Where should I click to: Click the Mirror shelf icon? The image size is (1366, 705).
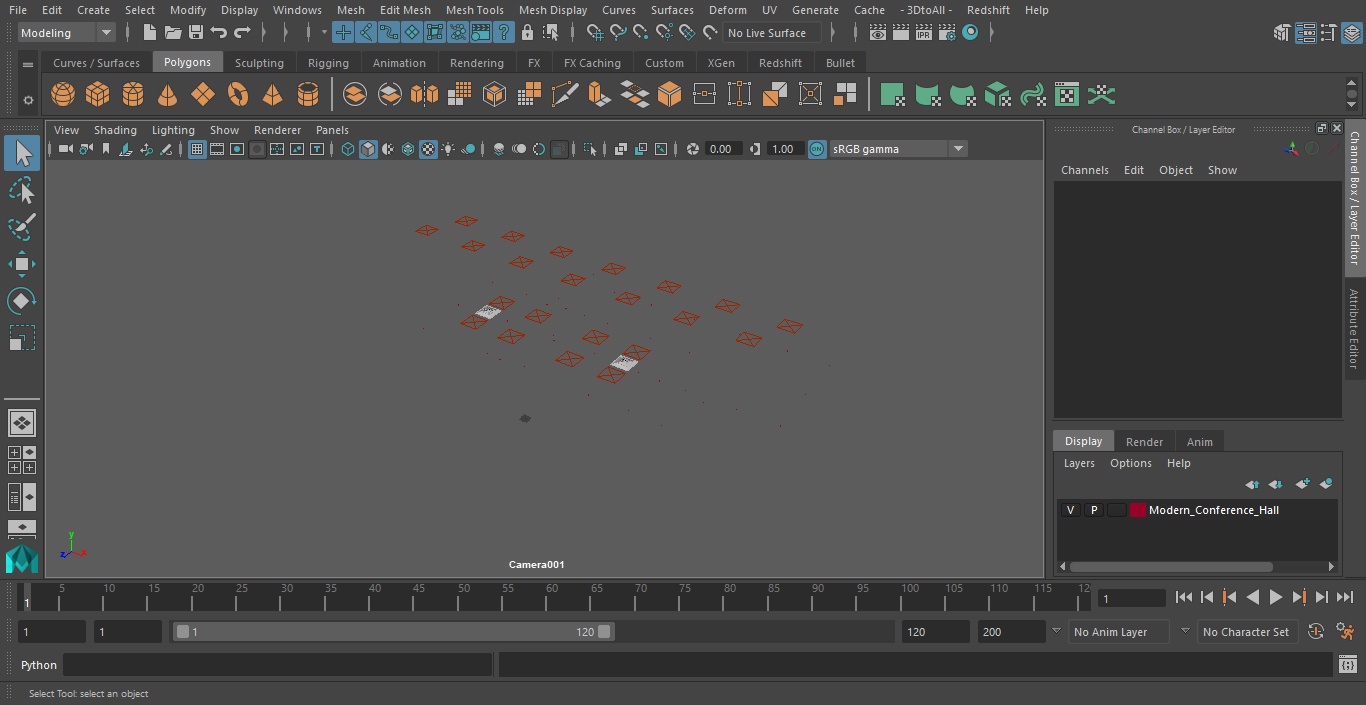point(424,95)
